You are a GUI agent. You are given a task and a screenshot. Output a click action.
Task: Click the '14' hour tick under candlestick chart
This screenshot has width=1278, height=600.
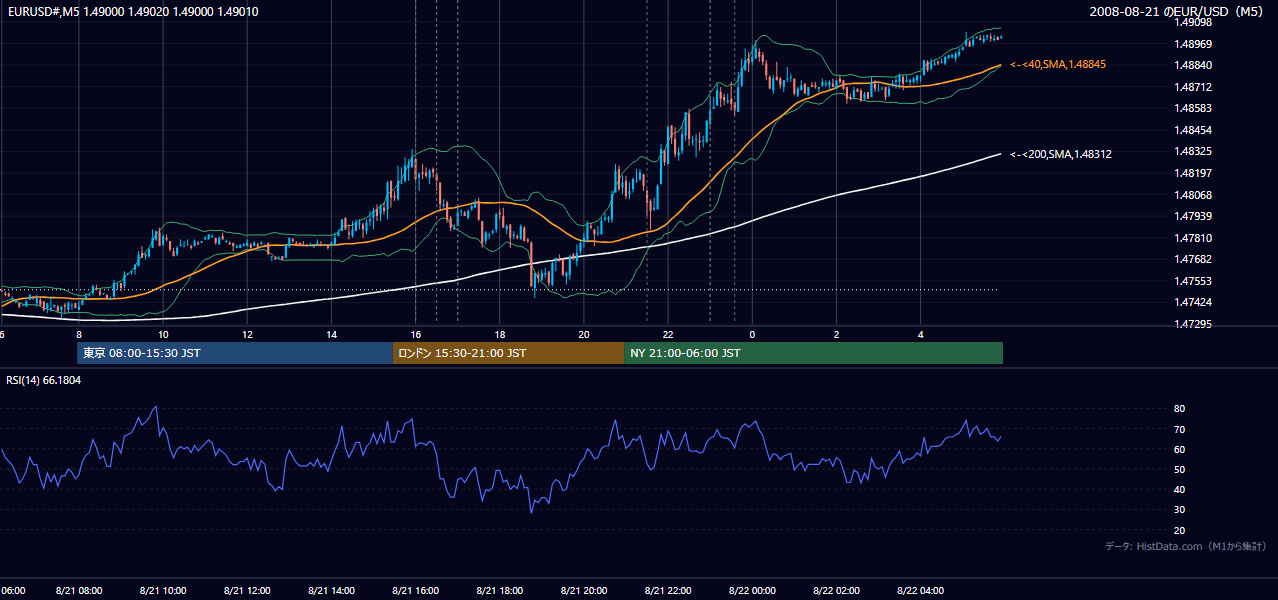[x=331, y=334]
